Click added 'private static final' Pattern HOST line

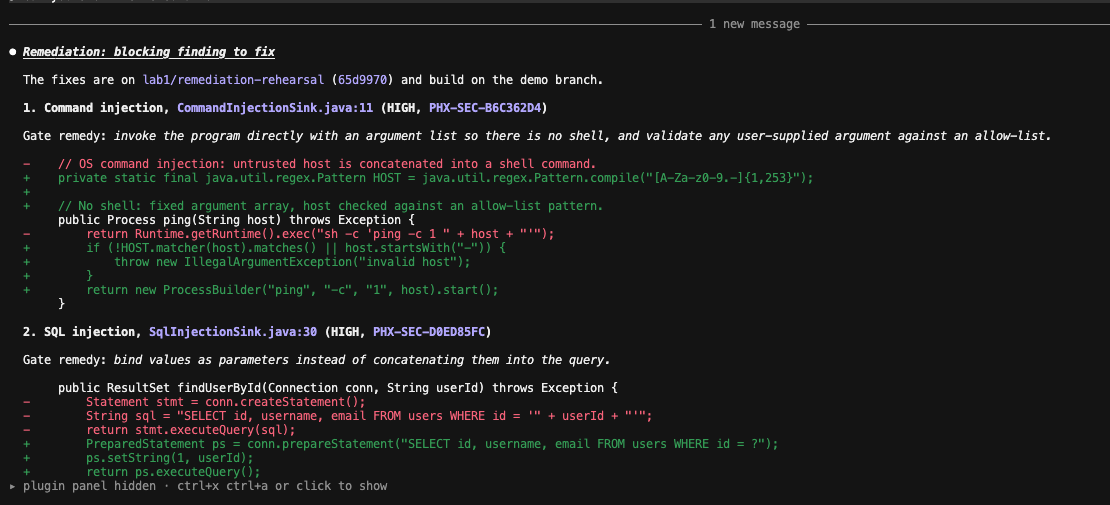pos(436,178)
